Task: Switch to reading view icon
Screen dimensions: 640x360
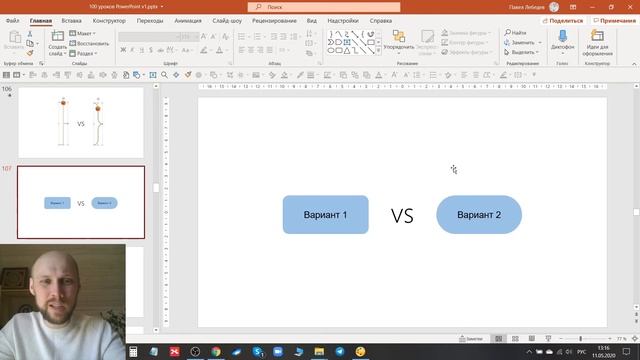Action: 531,339
